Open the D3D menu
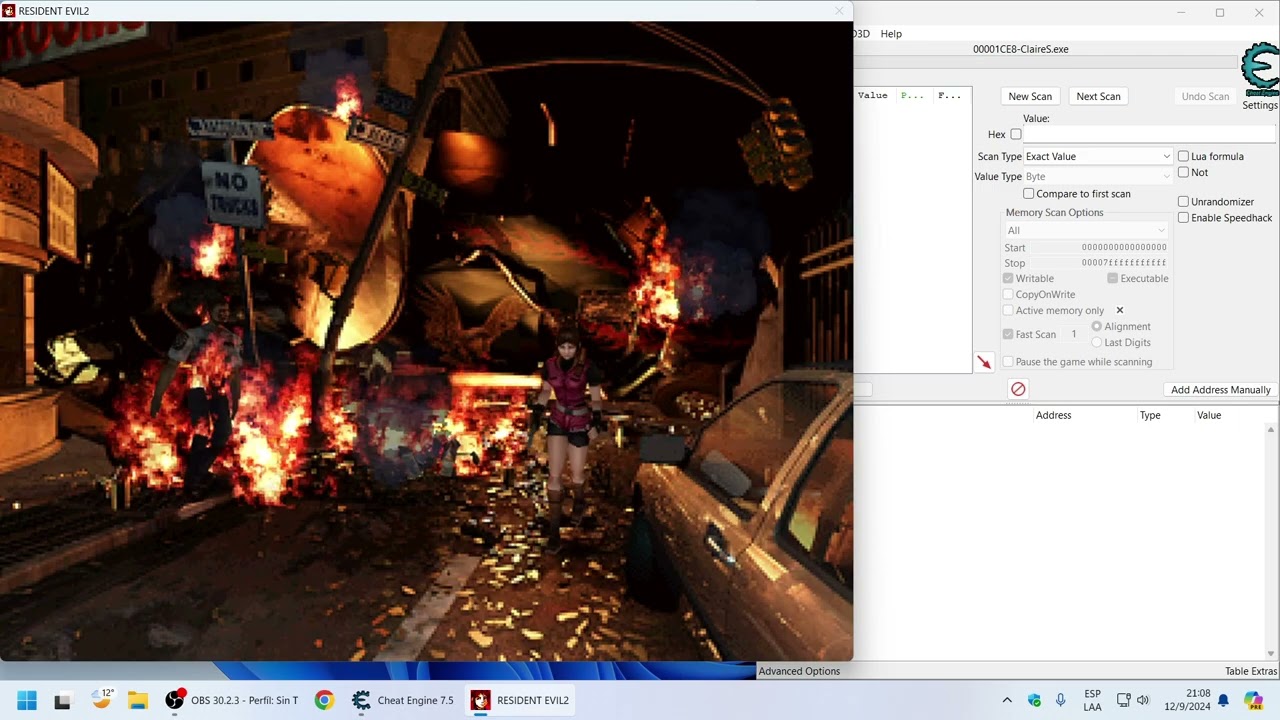 pos(862,34)
